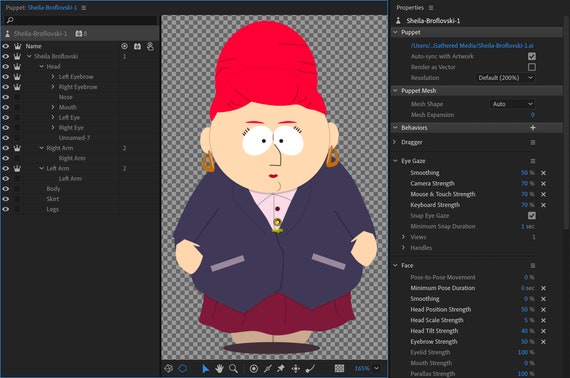Select the Nose layer row
The width and height of the screenshot is (570, 378).
point(80,97)
